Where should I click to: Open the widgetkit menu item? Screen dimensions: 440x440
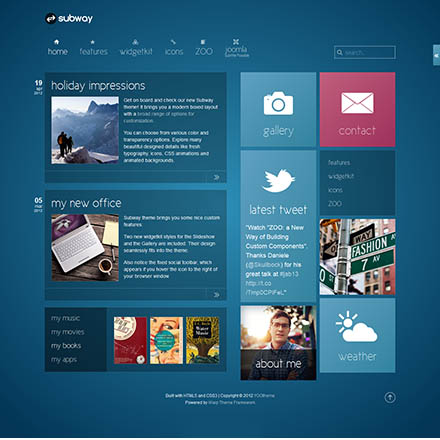pos(136,52)
